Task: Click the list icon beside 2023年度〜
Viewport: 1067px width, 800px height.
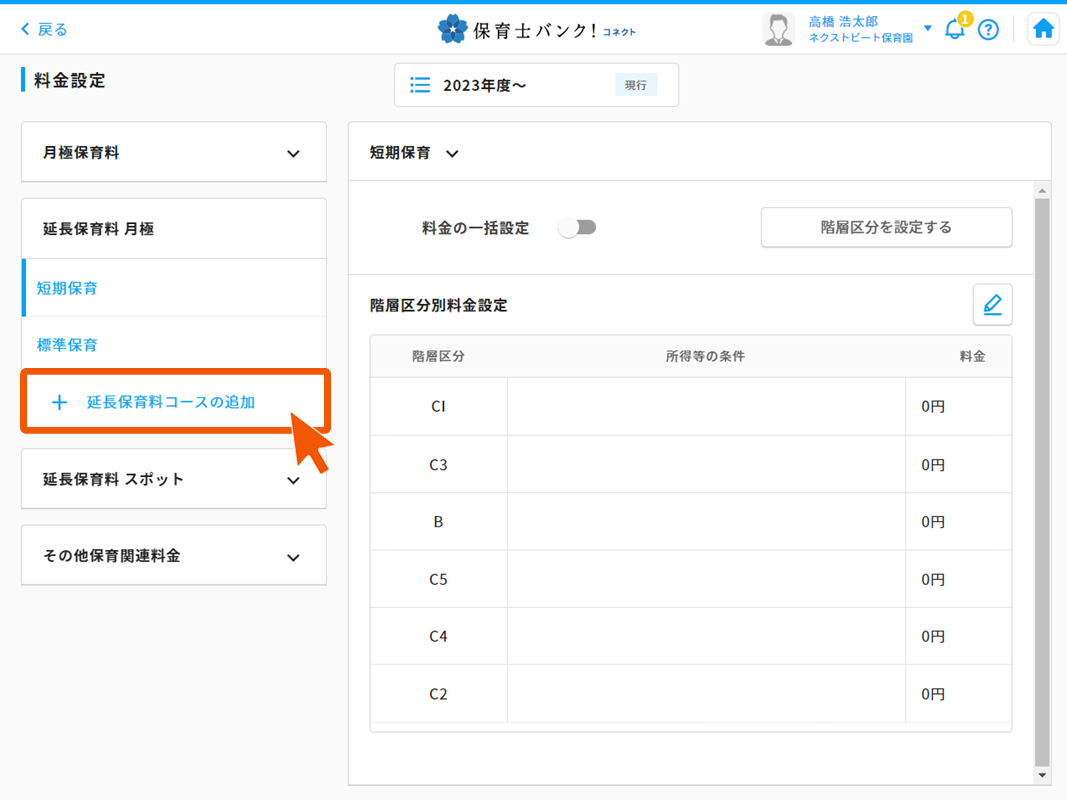Action: point(419,85)
